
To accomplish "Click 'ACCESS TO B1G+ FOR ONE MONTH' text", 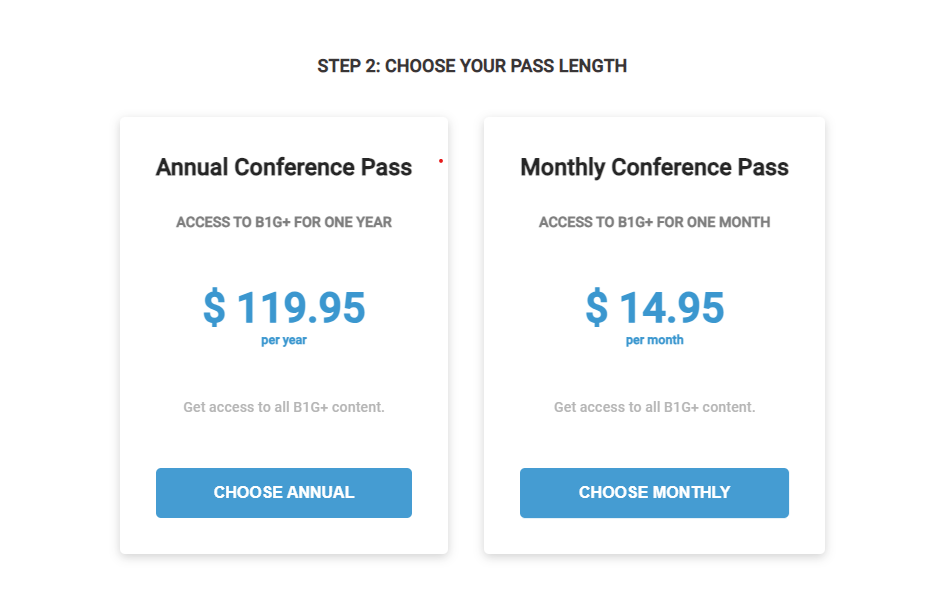I will (x=654, y=222).
